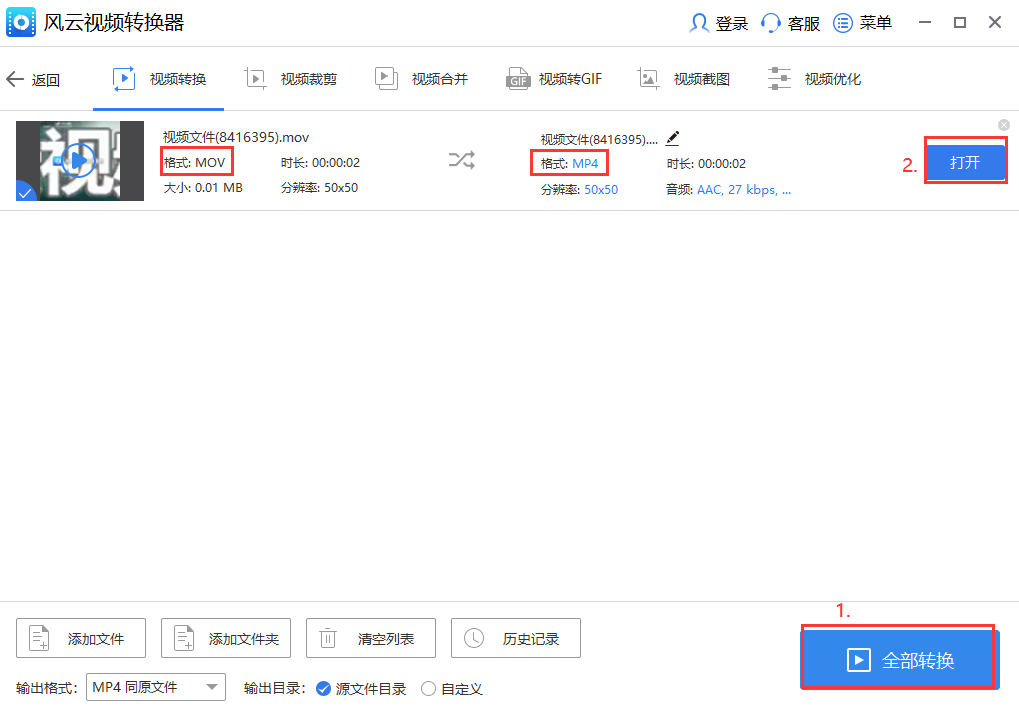Minimize the converter window

coord(925,23)
